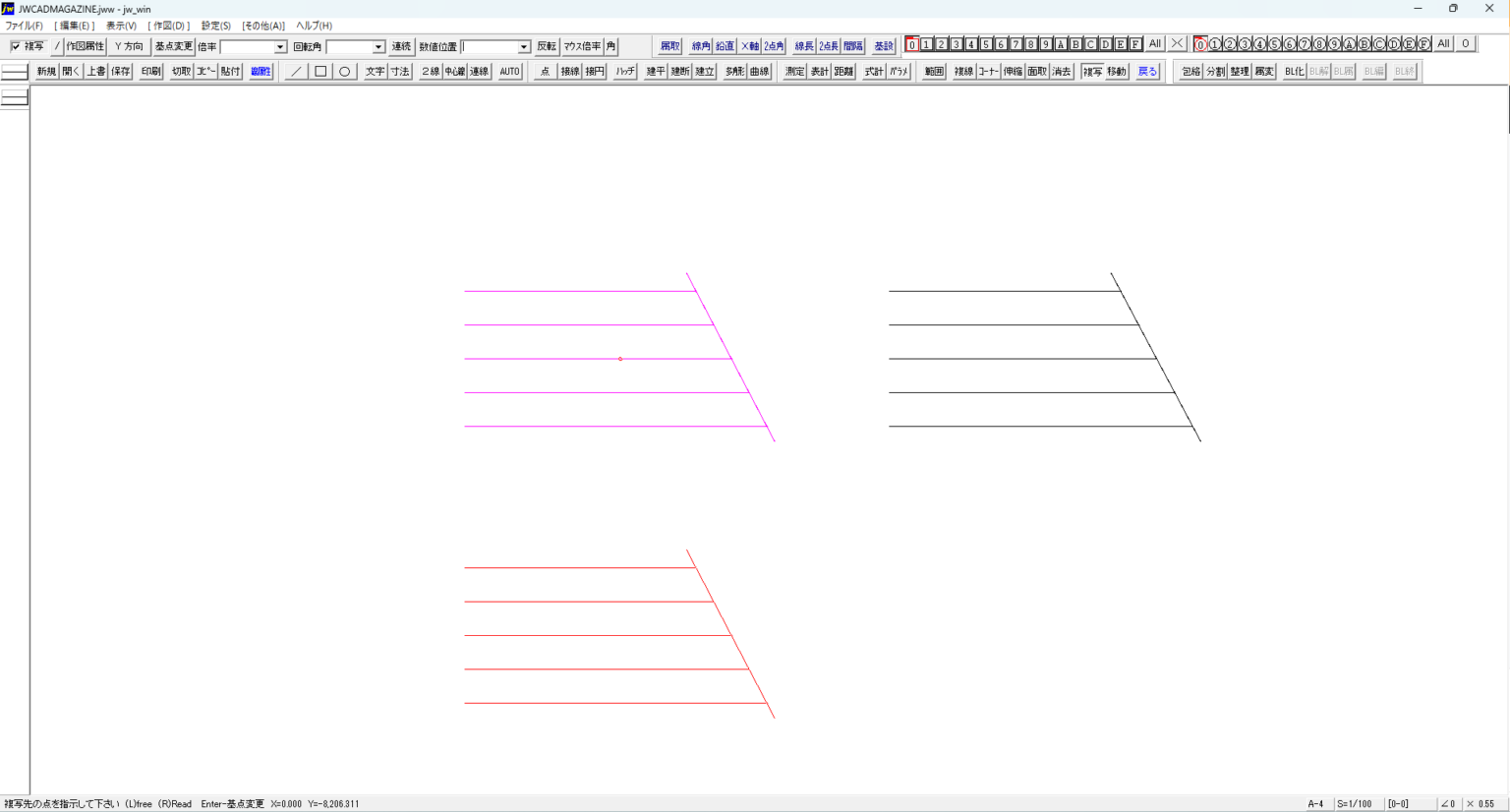Open the ファイル(F) menu
The image size is (1510, 812).
pyautogui.click(x=24, y=26)
